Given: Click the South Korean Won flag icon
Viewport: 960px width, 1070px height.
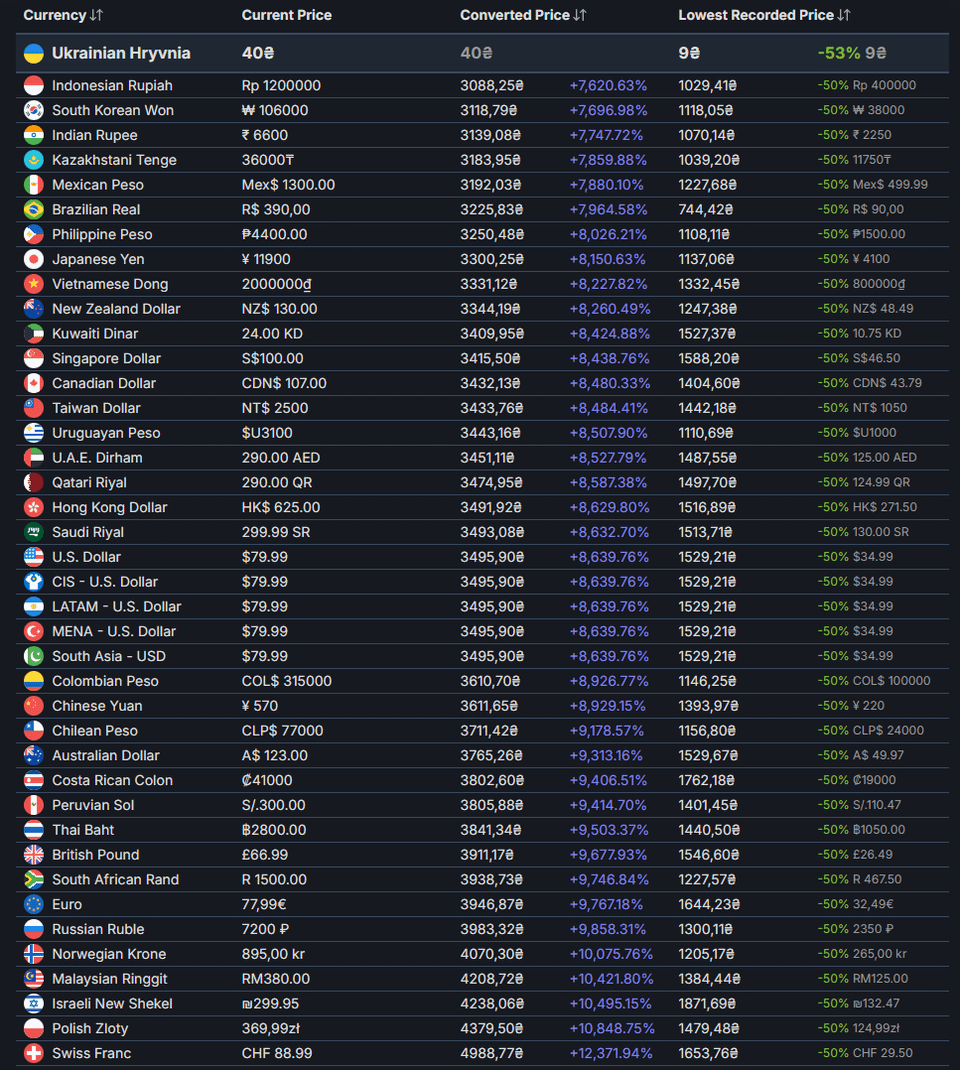Looking at the screenshot, I should coord(34,110).
